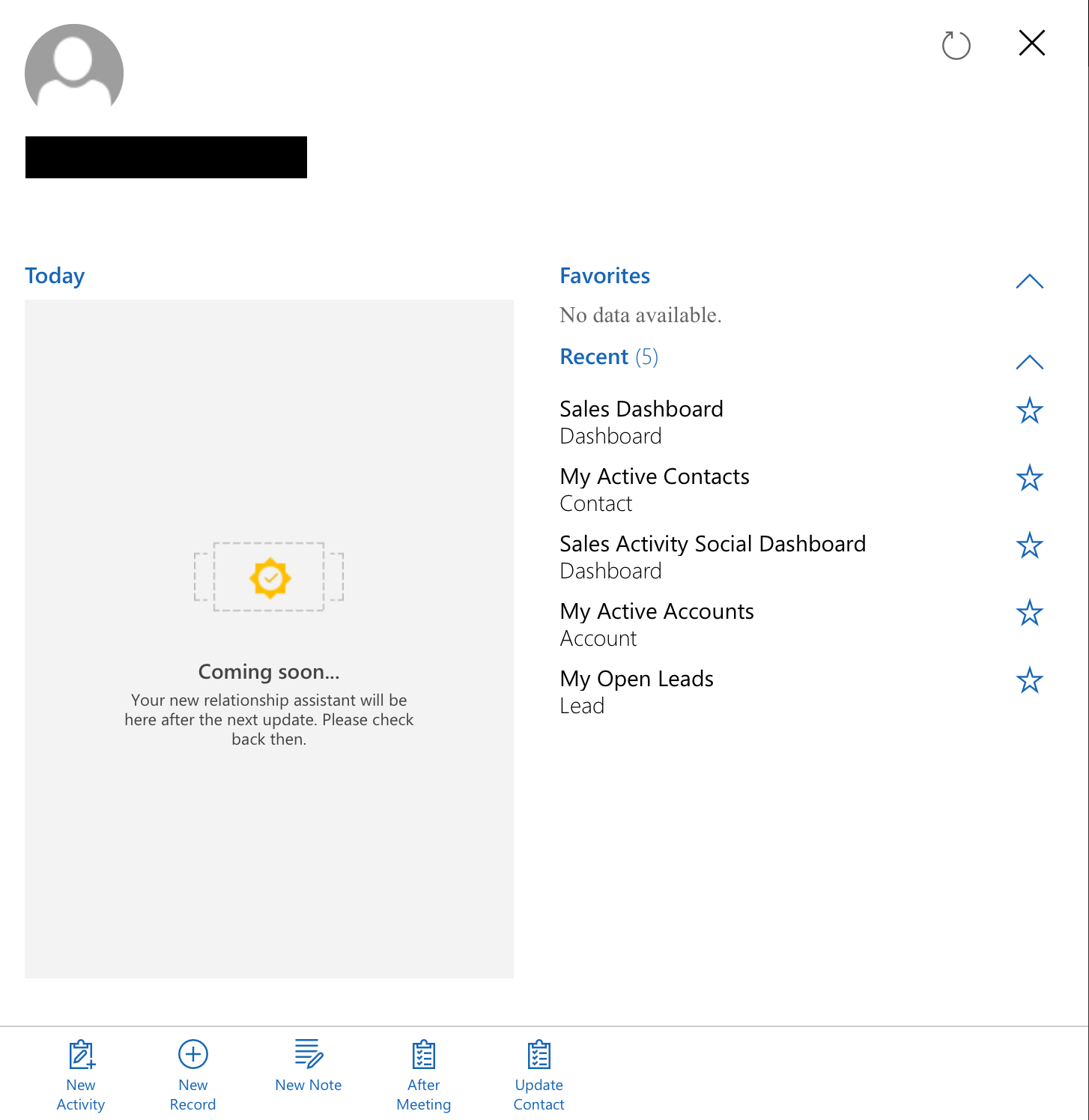Click the Favorites heading

pos(605,276)
